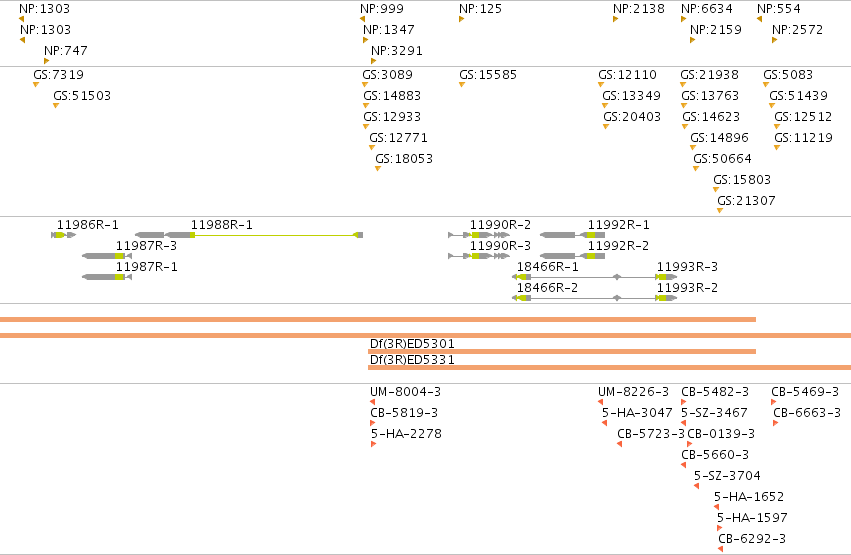The height and width of the screenshot is (555, 851).
Task: Select the CB-5469-3 red triangle
Action: (773, 402)
